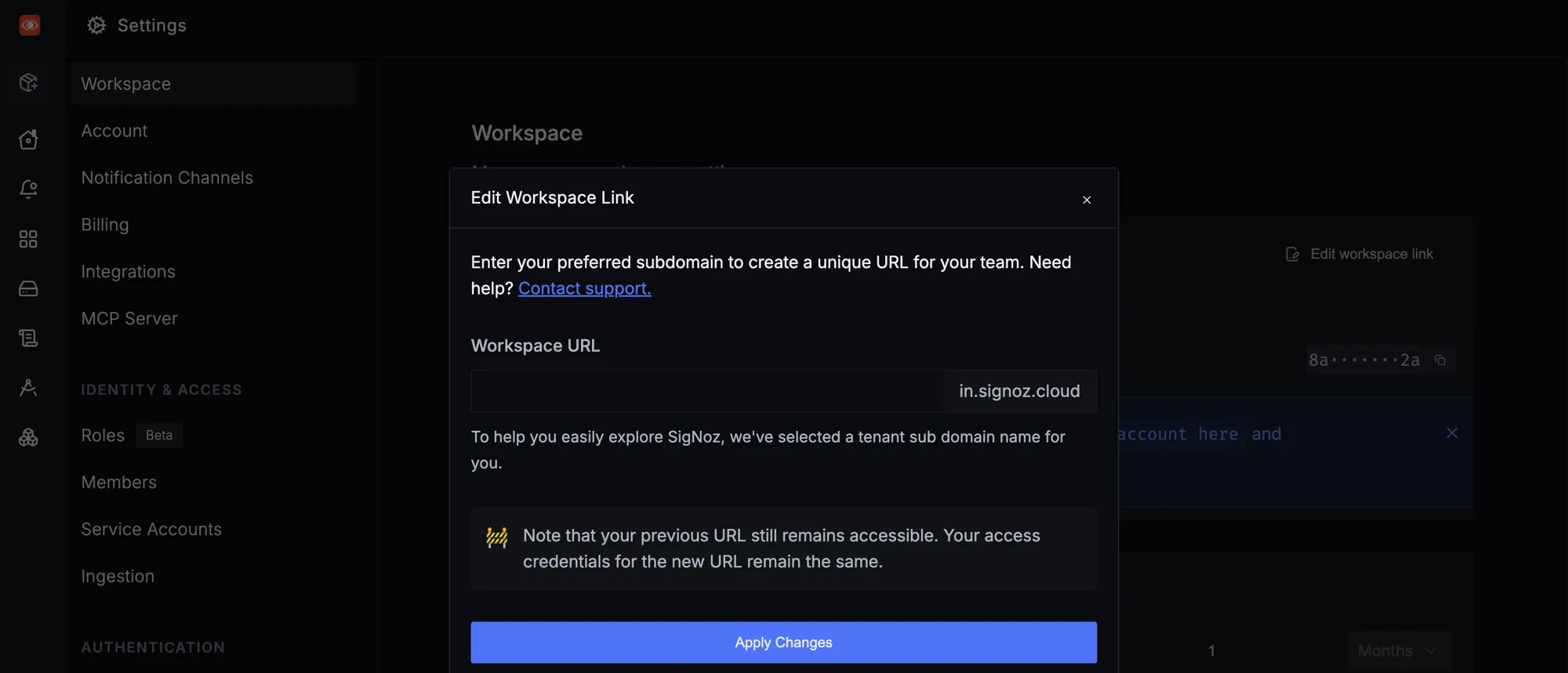This screenshot has height=673, width=1568.
Task: Open the dashboards grid icon in sidebar
Action: [x=28, y=239]
